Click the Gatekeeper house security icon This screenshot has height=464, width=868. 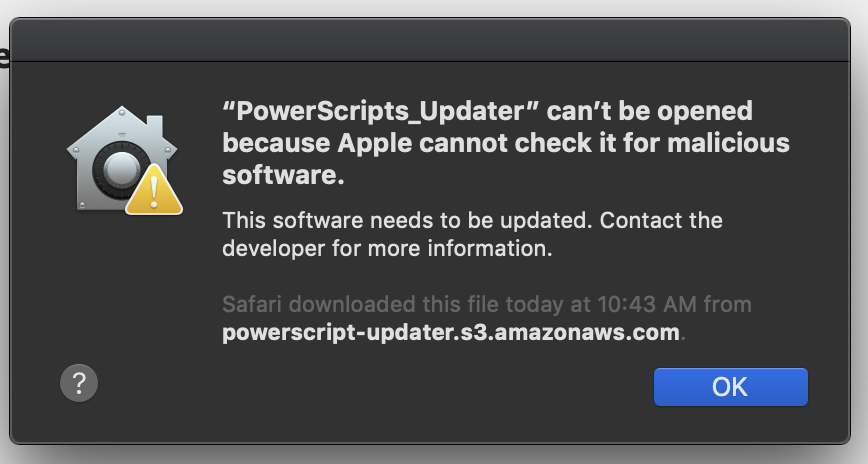[x=125, y=159]
